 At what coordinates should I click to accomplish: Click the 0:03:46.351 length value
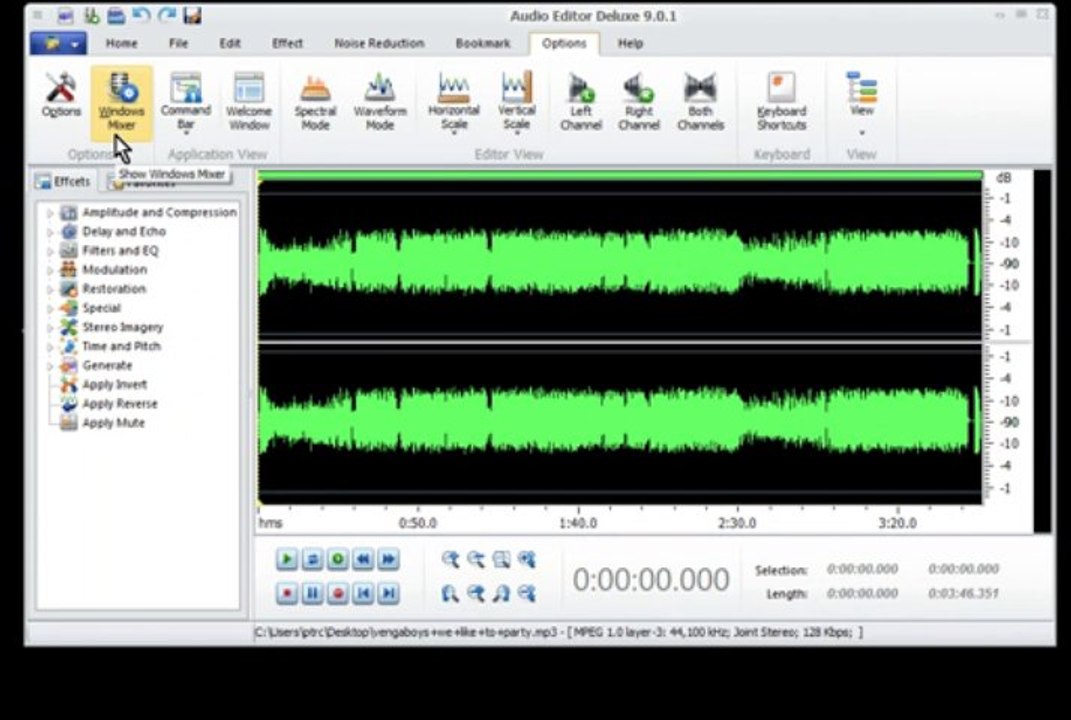pyautogui.click(x=963, y=594)
